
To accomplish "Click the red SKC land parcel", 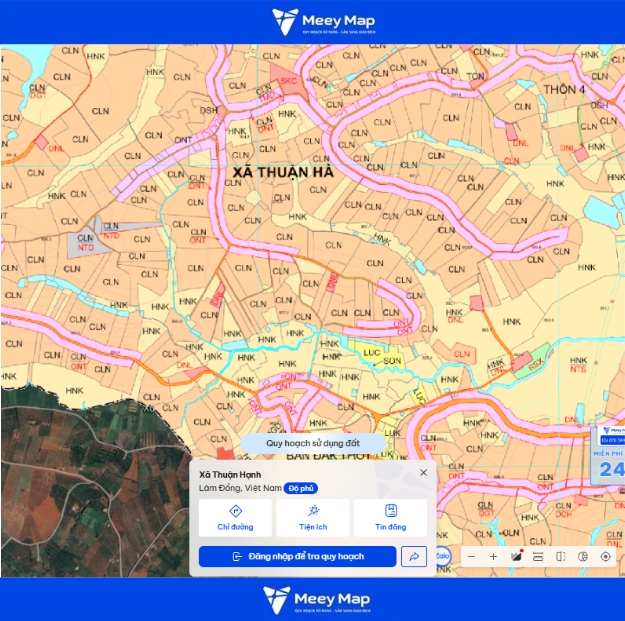I will tap(288, 82).
